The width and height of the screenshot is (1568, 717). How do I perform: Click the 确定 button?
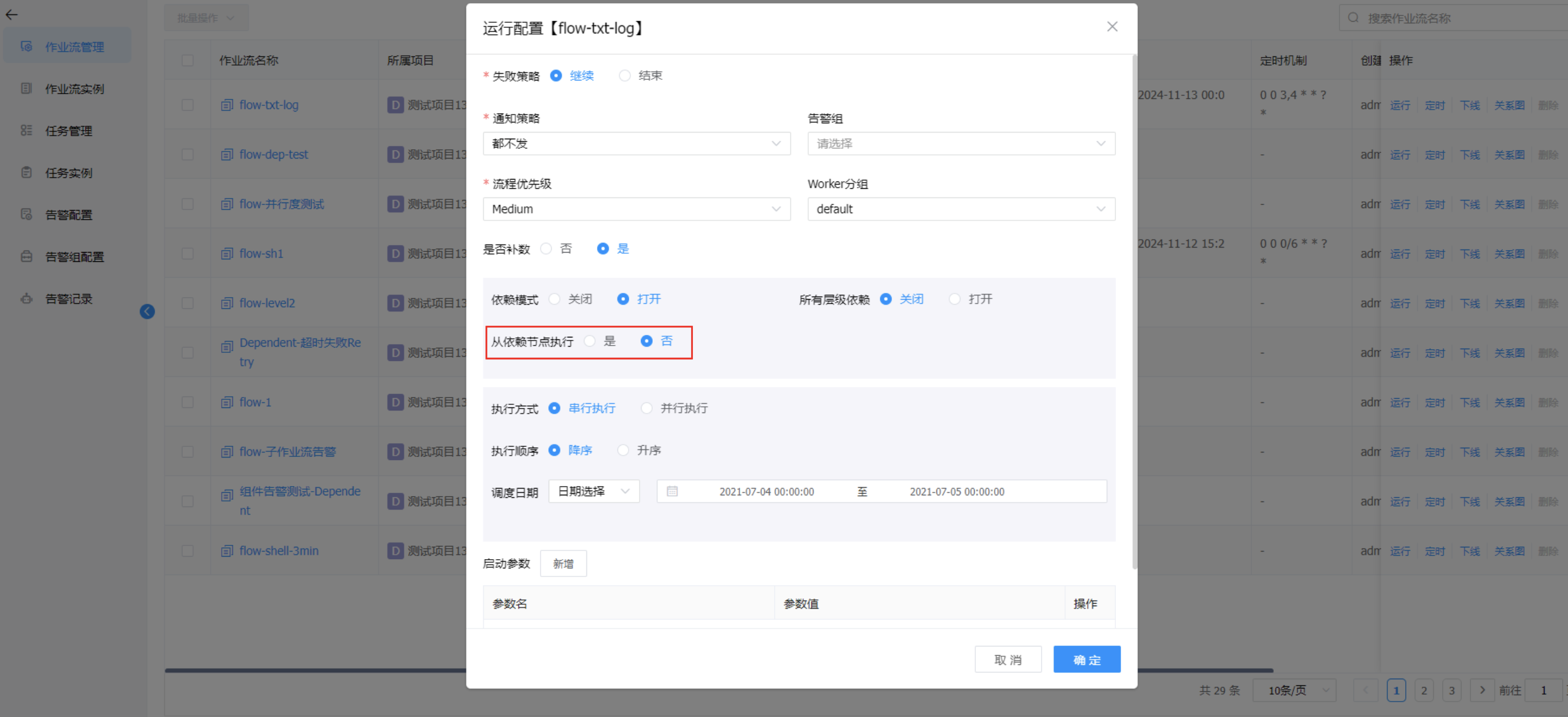(x=1086, y=659)
